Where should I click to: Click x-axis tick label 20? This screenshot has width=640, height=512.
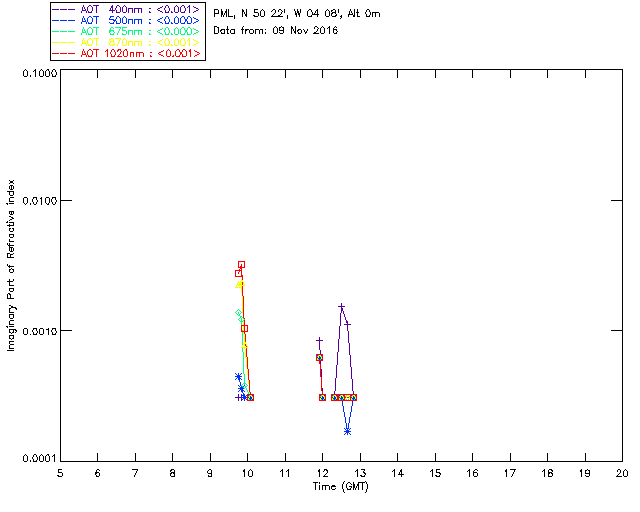pos(622,474)
